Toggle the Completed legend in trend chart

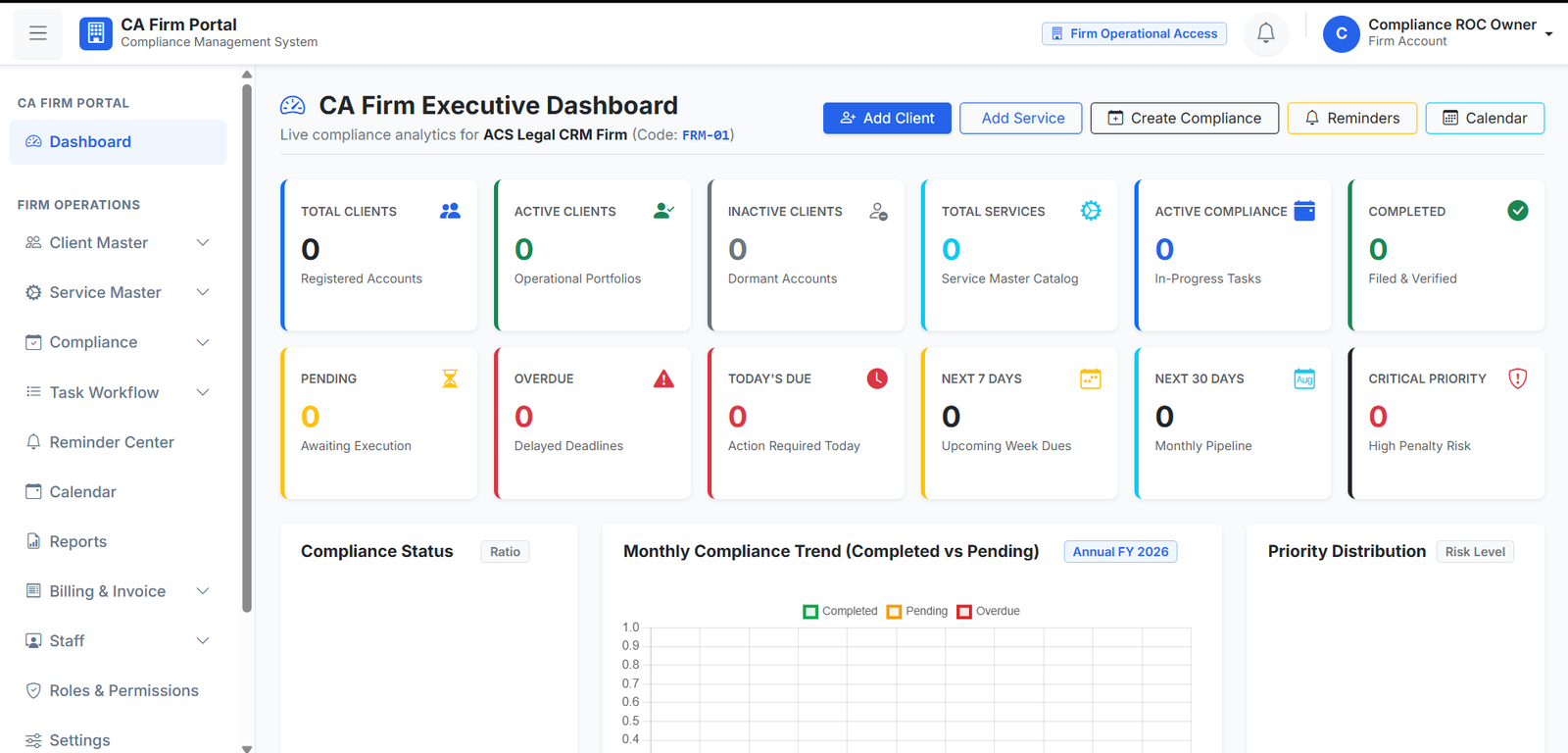click(840, 611)
